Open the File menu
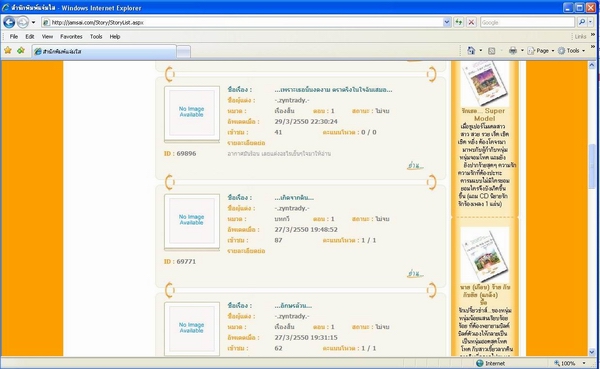Screen dimensions: 600x369 [x=14, y=37]
